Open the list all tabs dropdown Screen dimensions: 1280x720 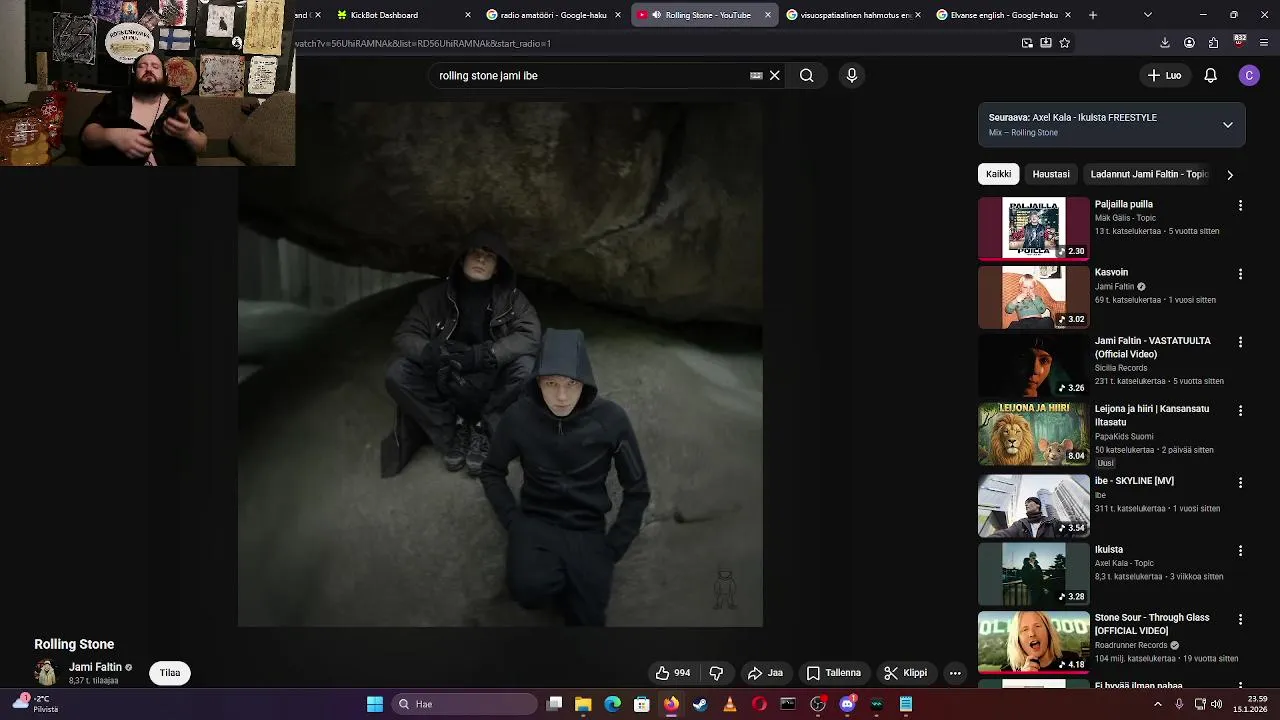click(1147, 15)
